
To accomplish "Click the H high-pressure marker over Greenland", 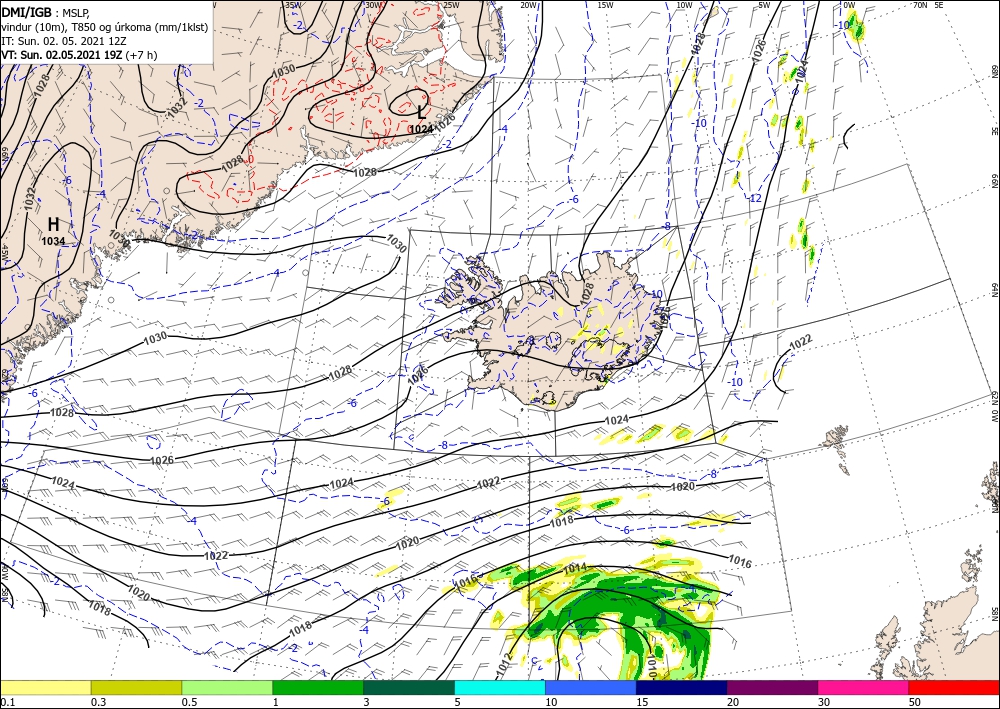I will [54, 224].
